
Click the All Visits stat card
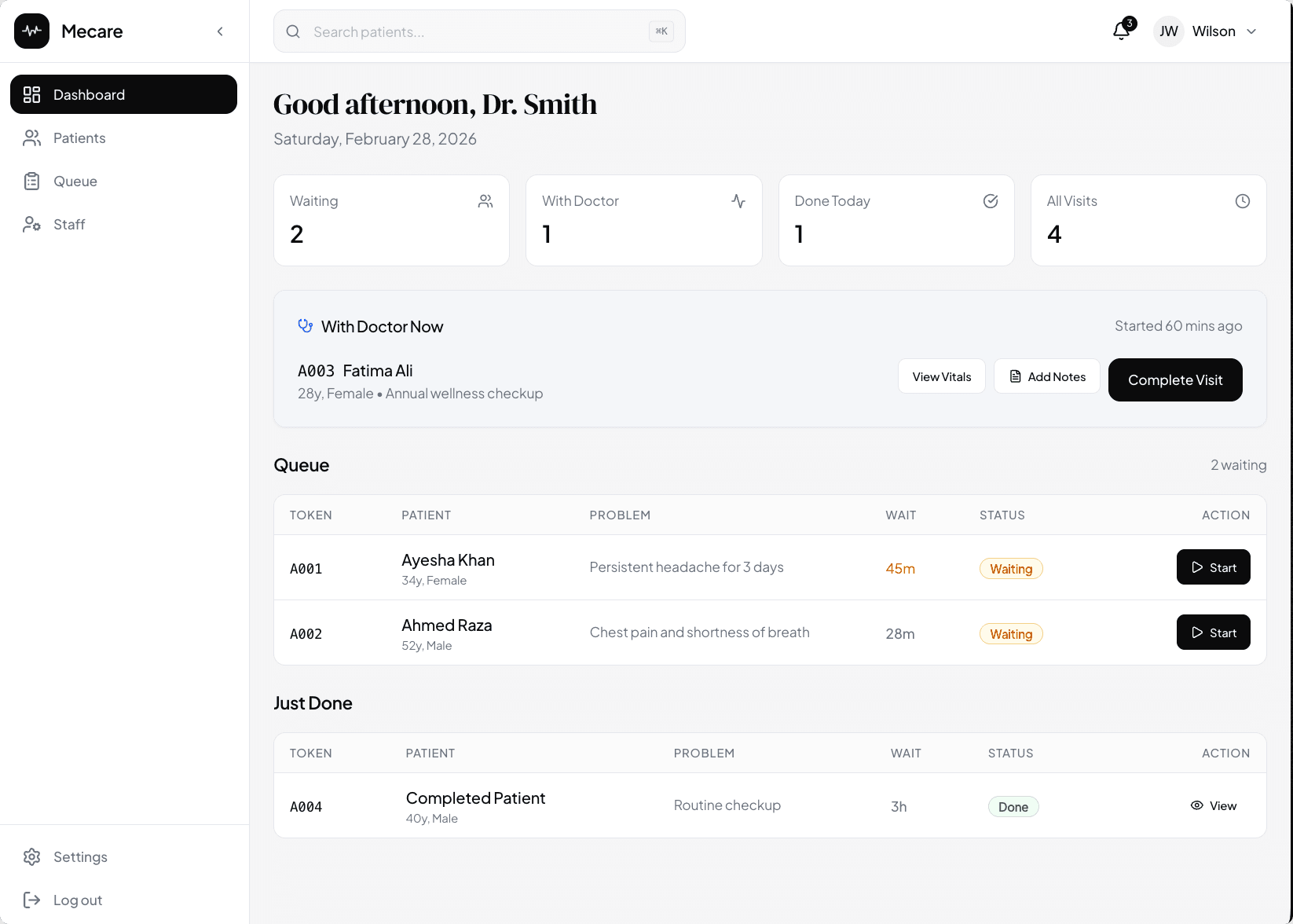pos(1148,220)
